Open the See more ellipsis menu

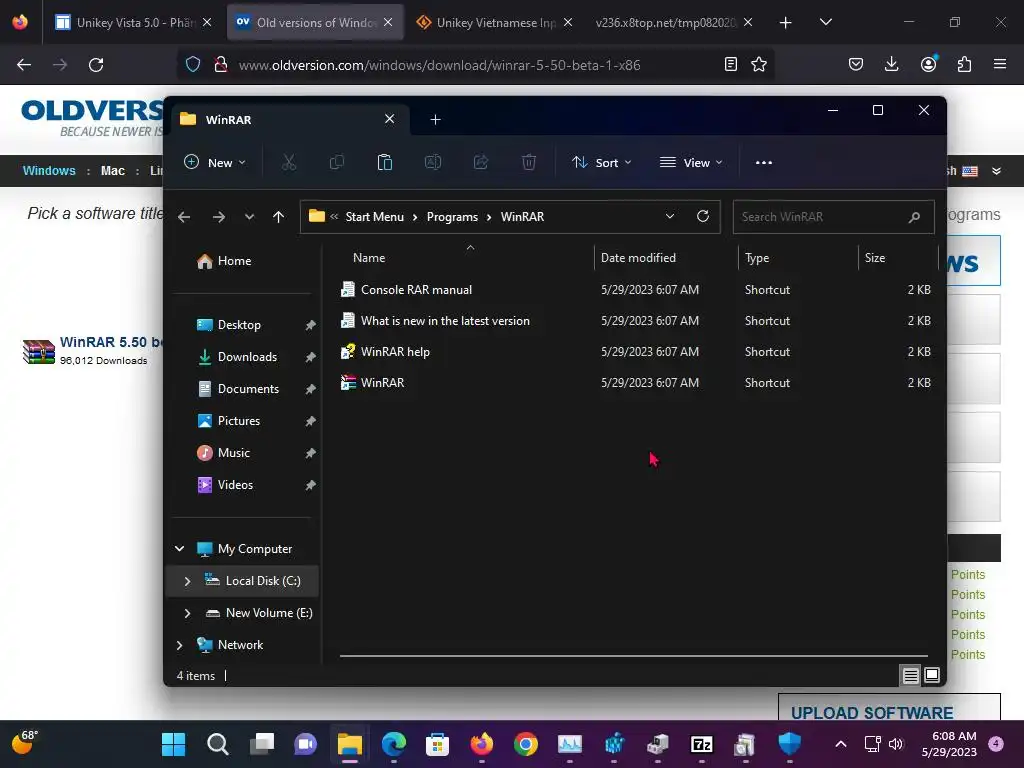pos(763,163)
